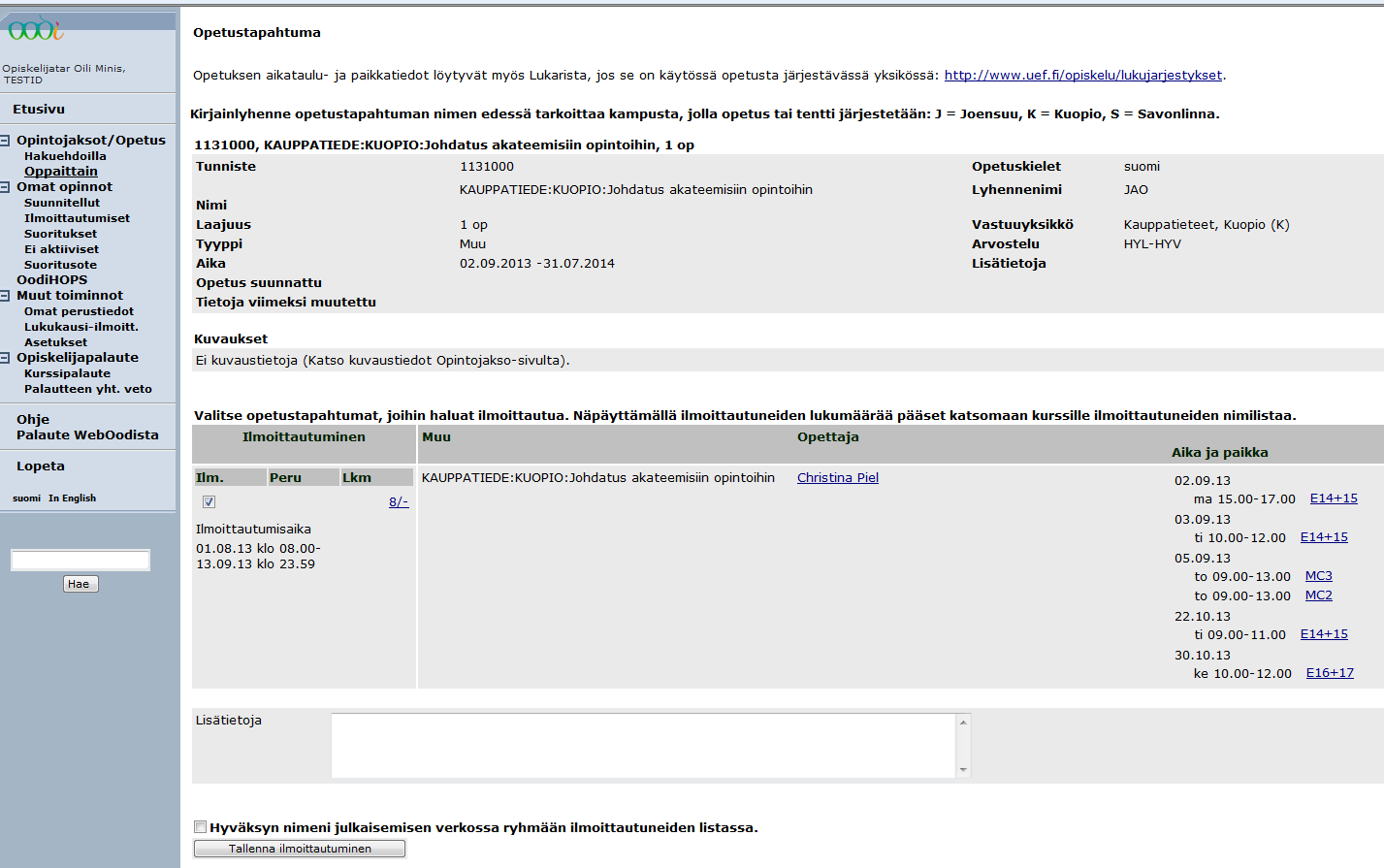Open Suoritukset page

(60, 234)
